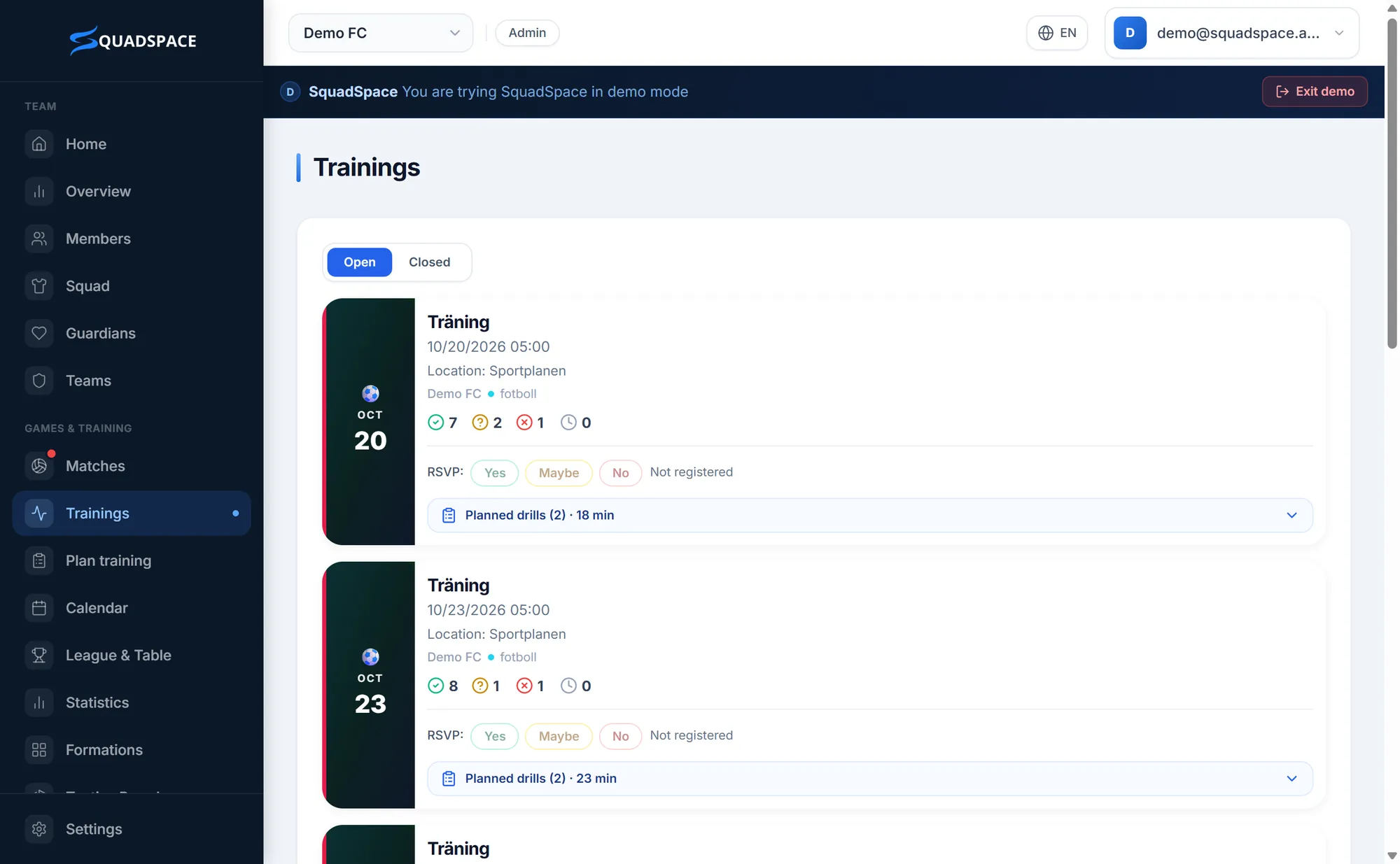Click the Statistics chart icon

pos(39,702)
